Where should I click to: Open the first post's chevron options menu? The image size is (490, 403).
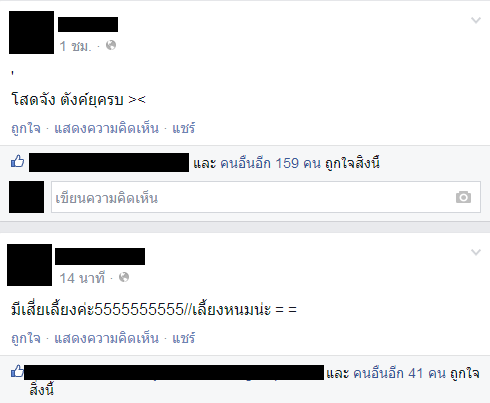pyautogui.click(x=476, y=20)
